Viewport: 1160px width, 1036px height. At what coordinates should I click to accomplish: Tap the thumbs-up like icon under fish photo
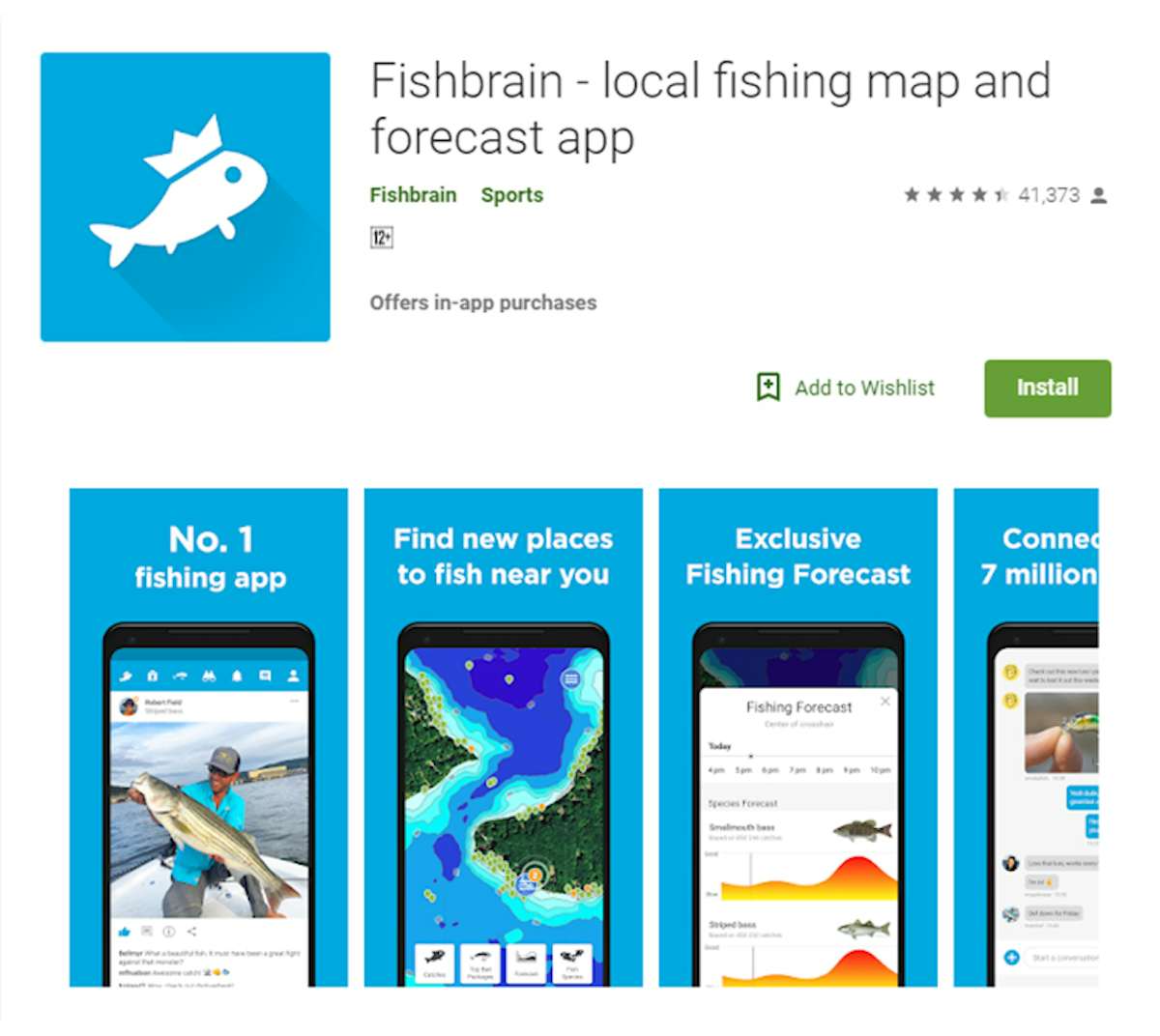(x=125, y=932)
